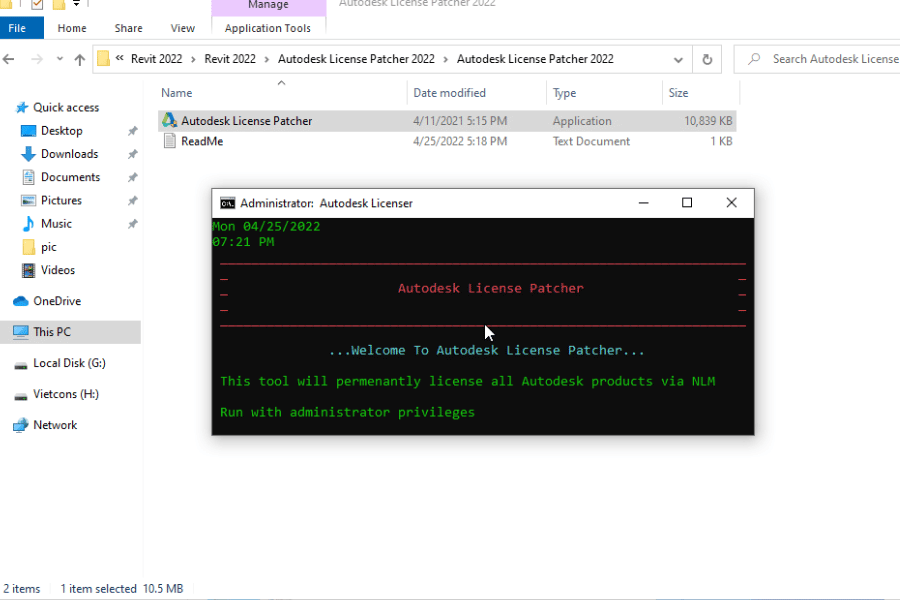Screen dimensions: 900x600
Task: Click the Music folder icon
Action: (x=28, y=224)
